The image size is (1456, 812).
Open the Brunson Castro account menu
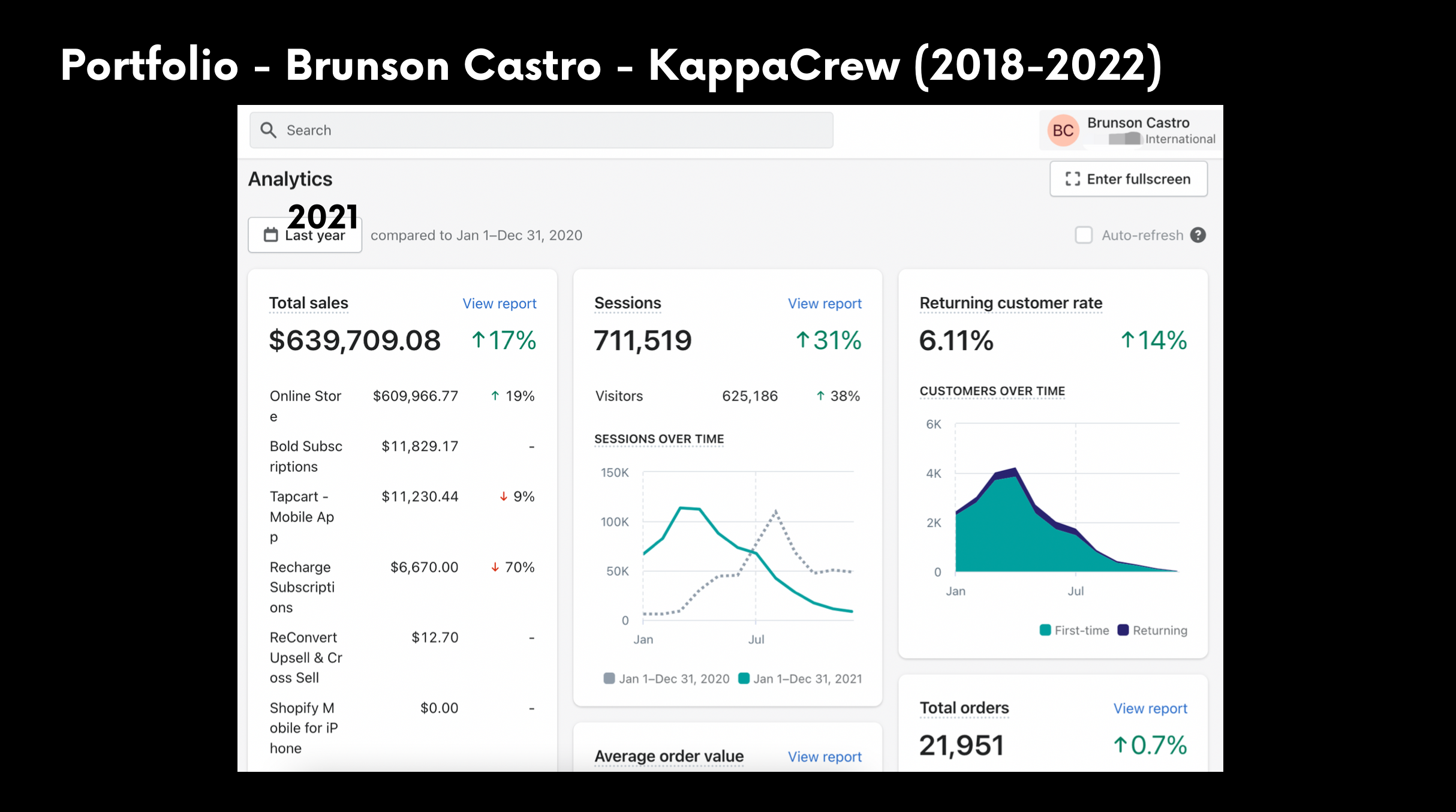pos(1131,130)
